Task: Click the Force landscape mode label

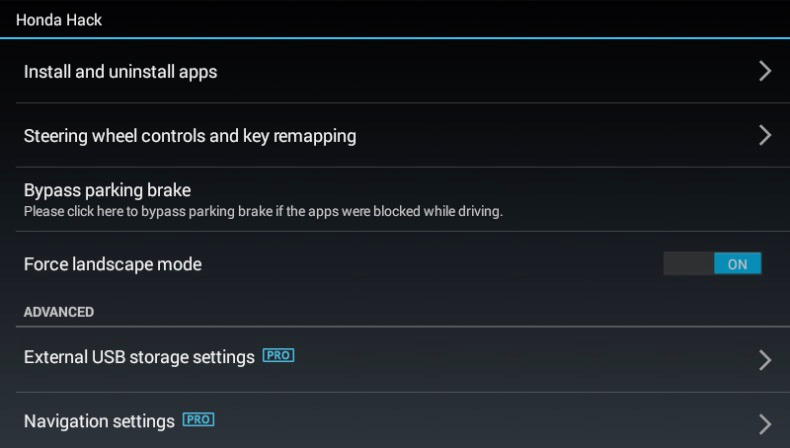Action: 113,264
